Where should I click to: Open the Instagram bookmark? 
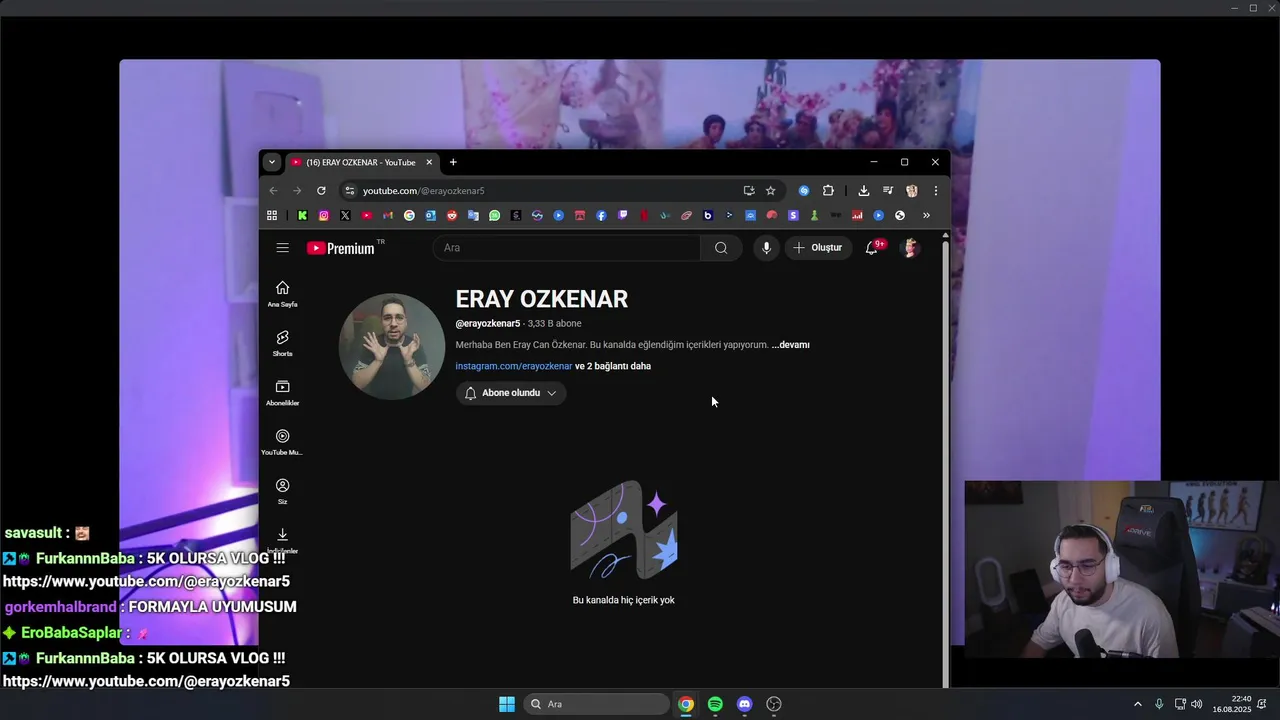pos(324,215)
